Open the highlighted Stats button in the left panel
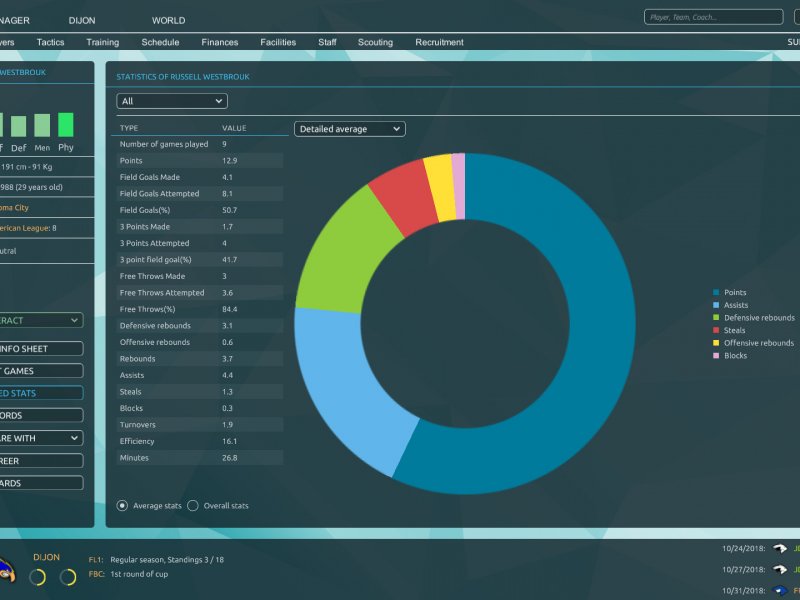 pyautogui.click(x=40, y=393)
